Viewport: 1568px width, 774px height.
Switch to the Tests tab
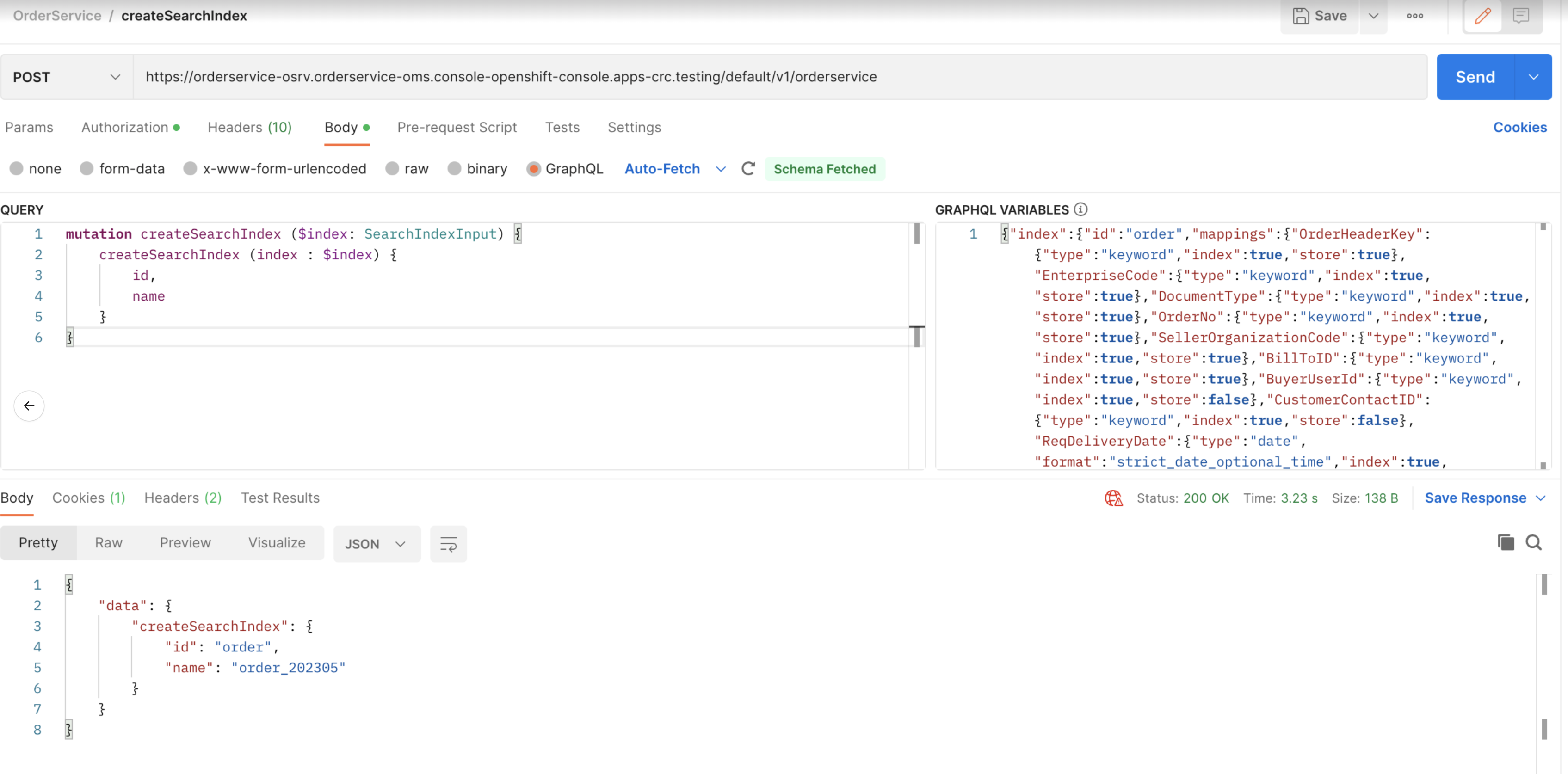coord(562,127)
